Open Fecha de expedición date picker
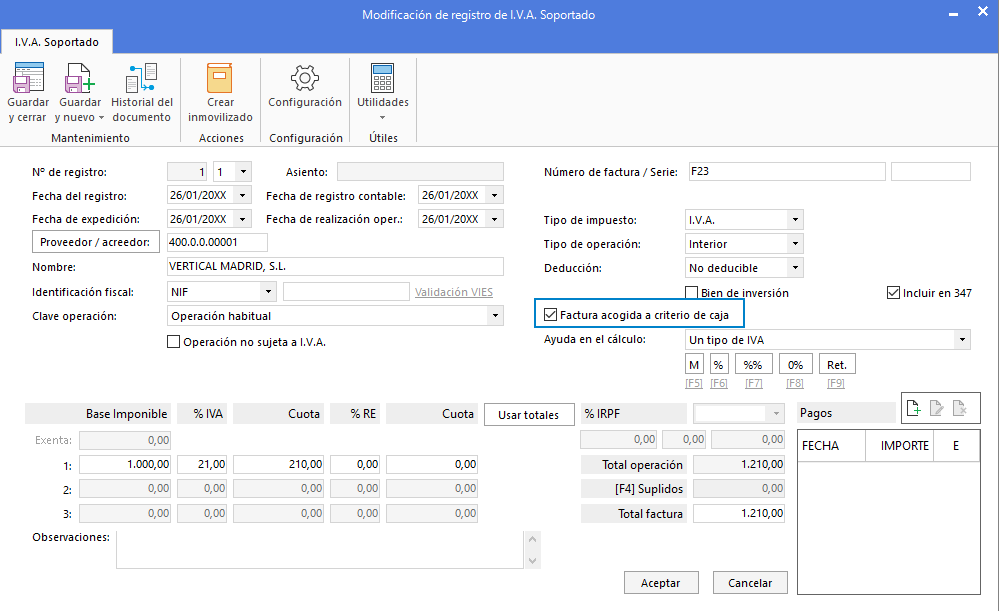Viewport: 999px width, 611px height. [x=243, y=219]
